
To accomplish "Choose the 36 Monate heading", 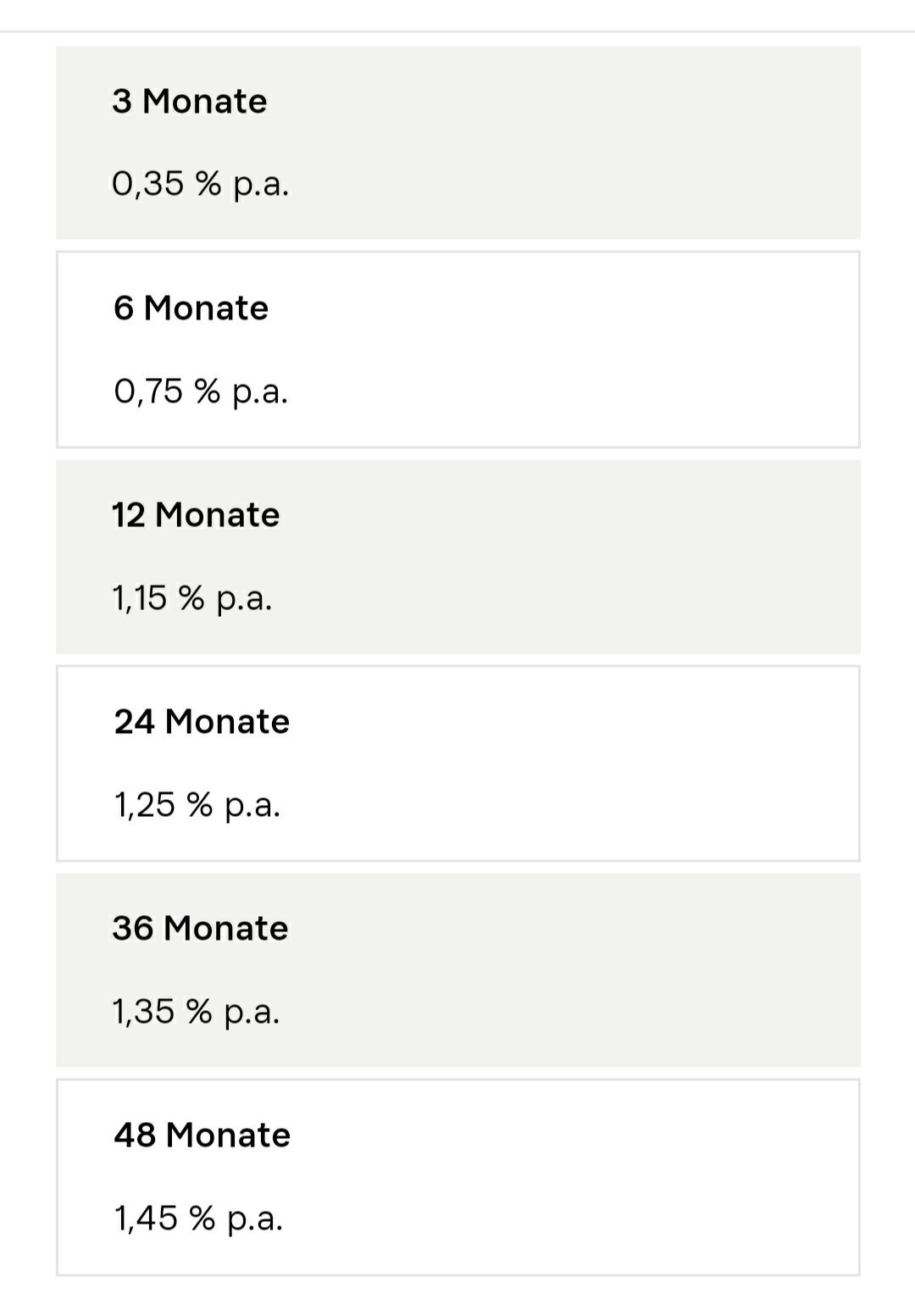I will tap(200, 929).
